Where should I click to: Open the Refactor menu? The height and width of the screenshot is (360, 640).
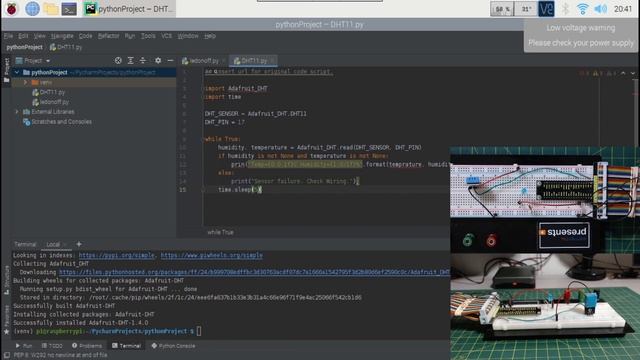click(x=108, y=36)
